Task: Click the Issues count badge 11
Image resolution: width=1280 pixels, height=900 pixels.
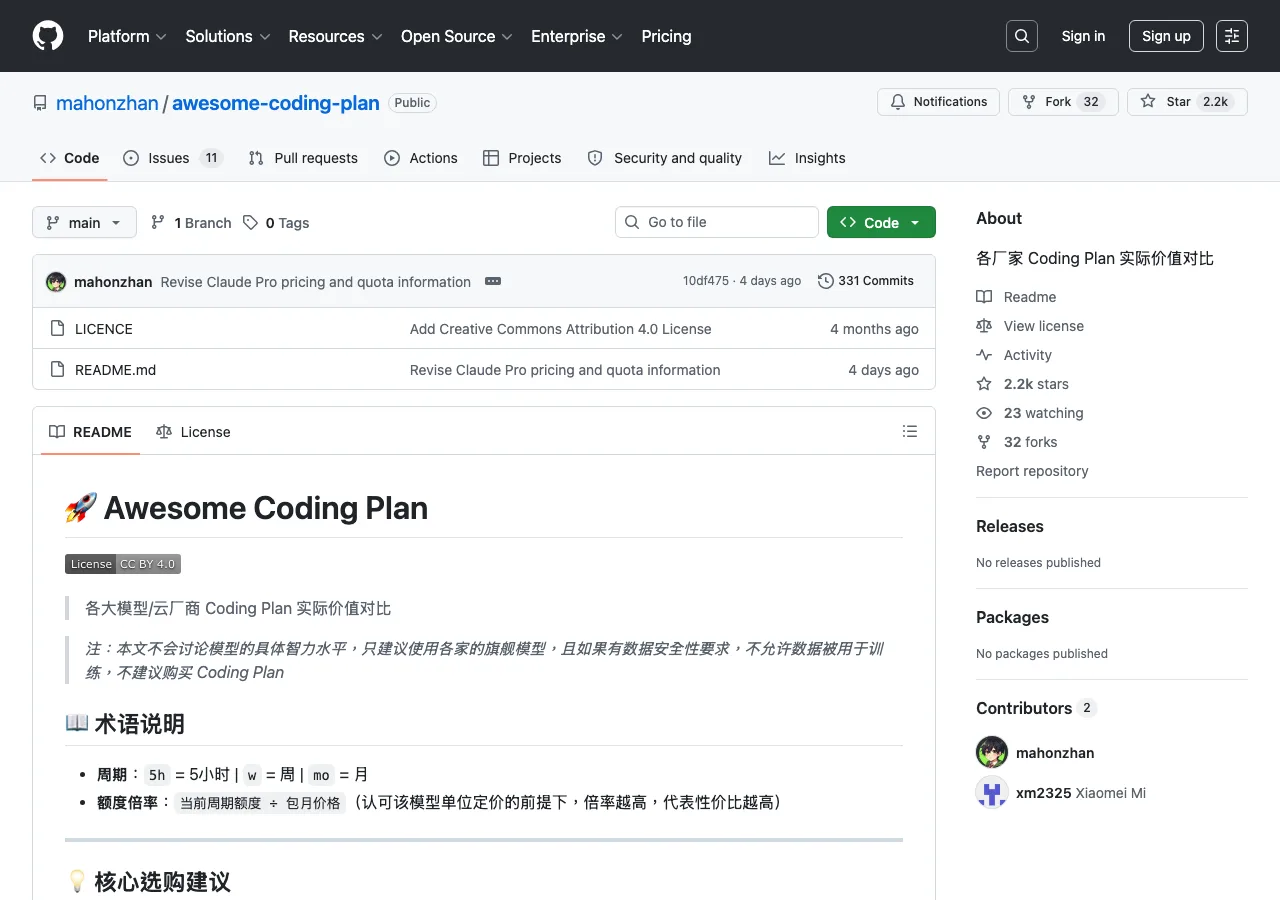Action: tap(211, 158)
